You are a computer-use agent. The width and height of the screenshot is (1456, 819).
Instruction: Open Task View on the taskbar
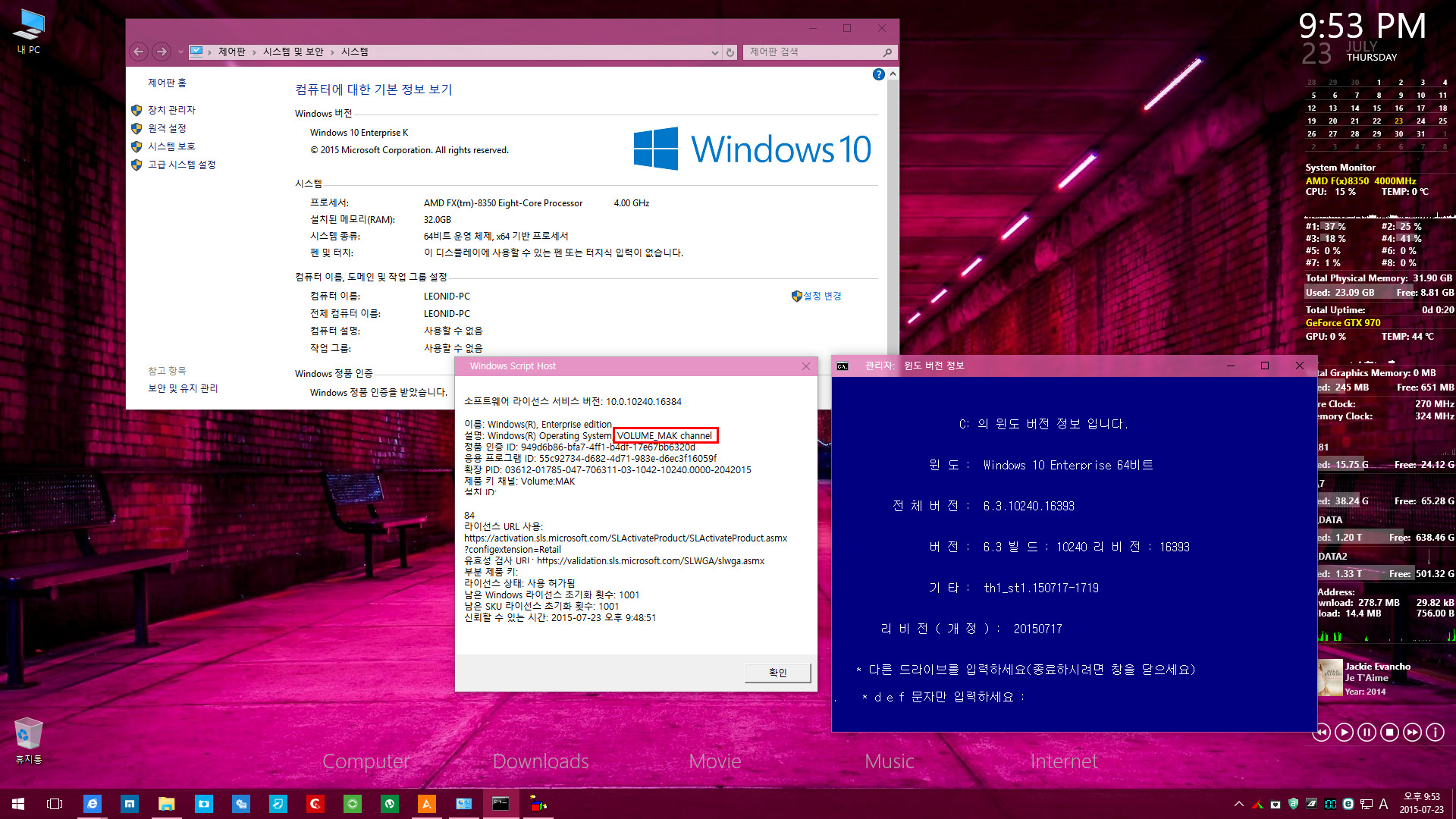coord(55,804)
